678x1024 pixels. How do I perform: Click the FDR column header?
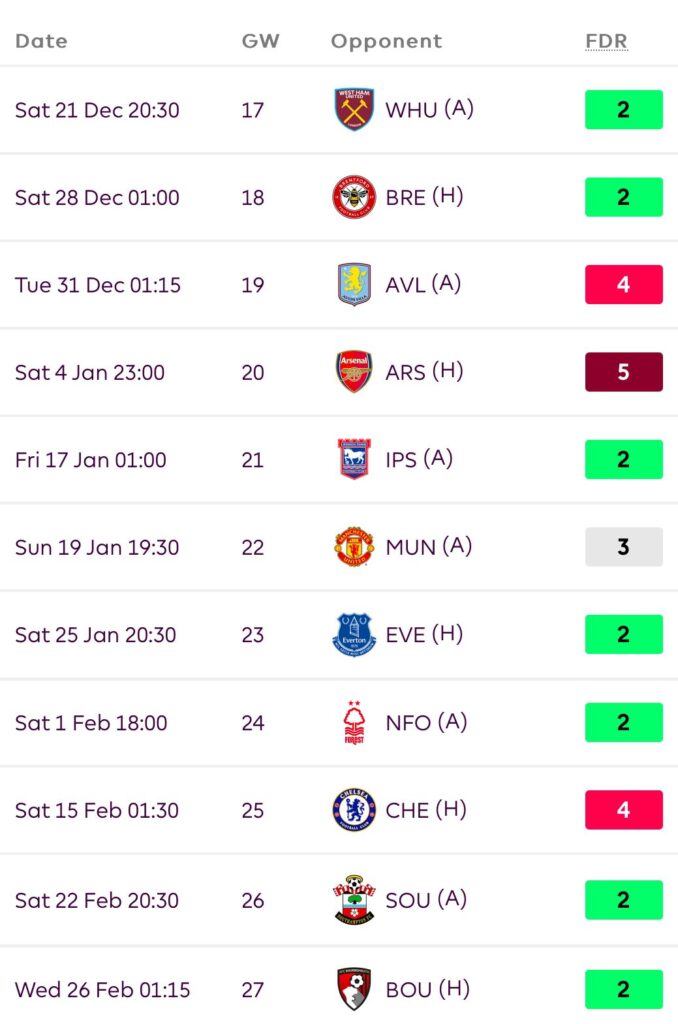point(606,41)
